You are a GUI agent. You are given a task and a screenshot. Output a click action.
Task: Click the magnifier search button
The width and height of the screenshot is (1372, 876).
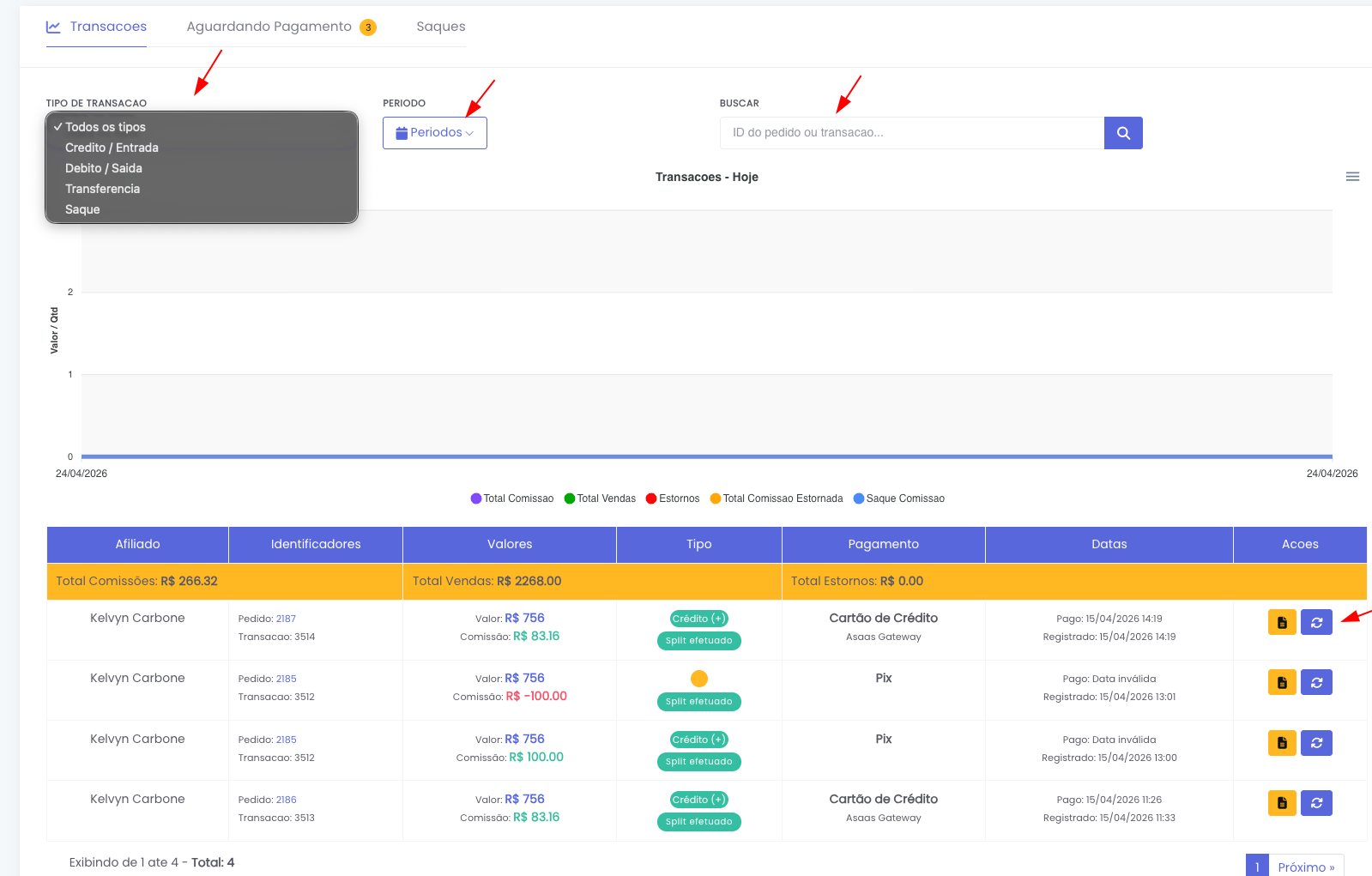click(1123, 133)
